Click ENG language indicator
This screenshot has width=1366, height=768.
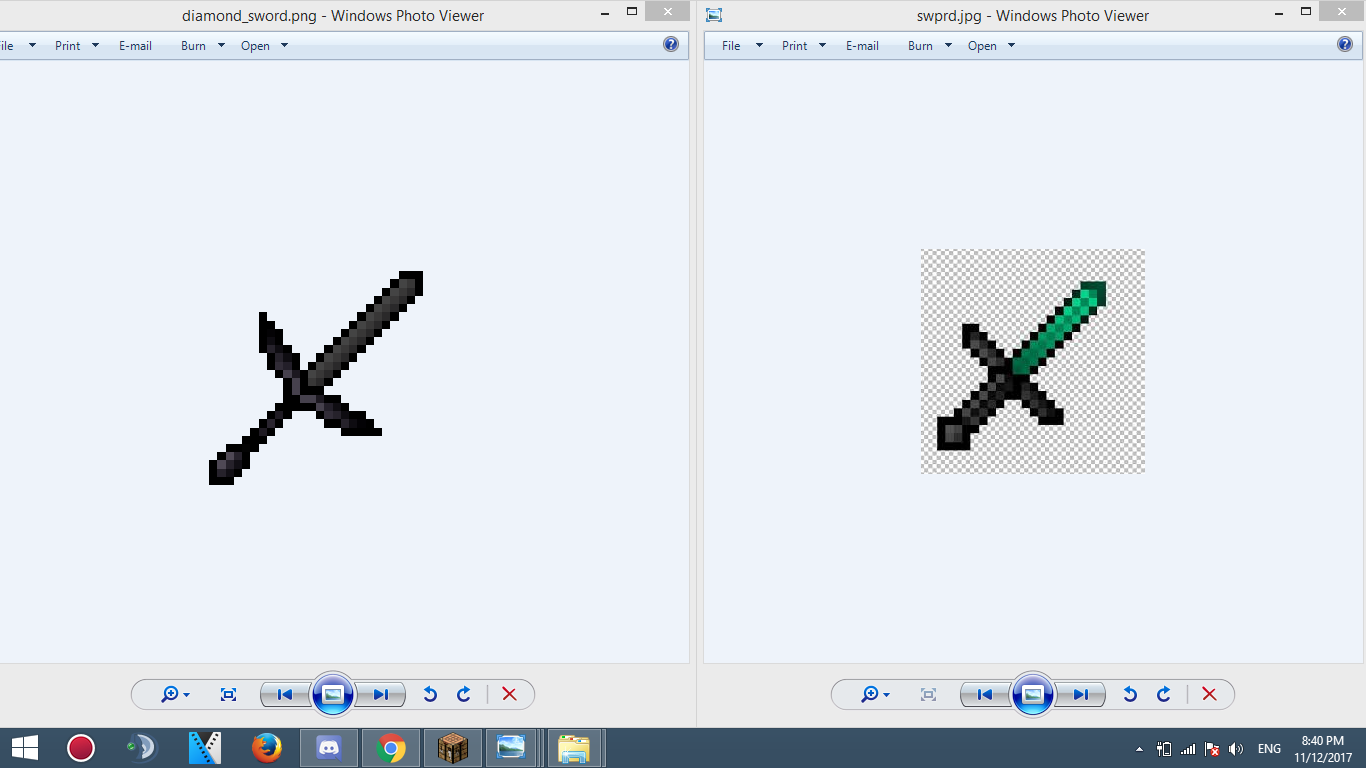coord(1269,749)
